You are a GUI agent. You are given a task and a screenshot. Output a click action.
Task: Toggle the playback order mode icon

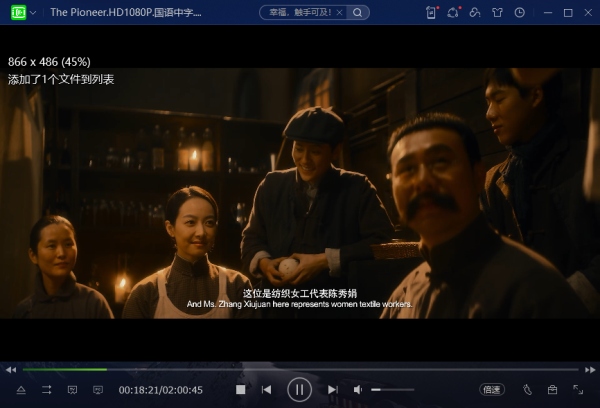point(47,390)
